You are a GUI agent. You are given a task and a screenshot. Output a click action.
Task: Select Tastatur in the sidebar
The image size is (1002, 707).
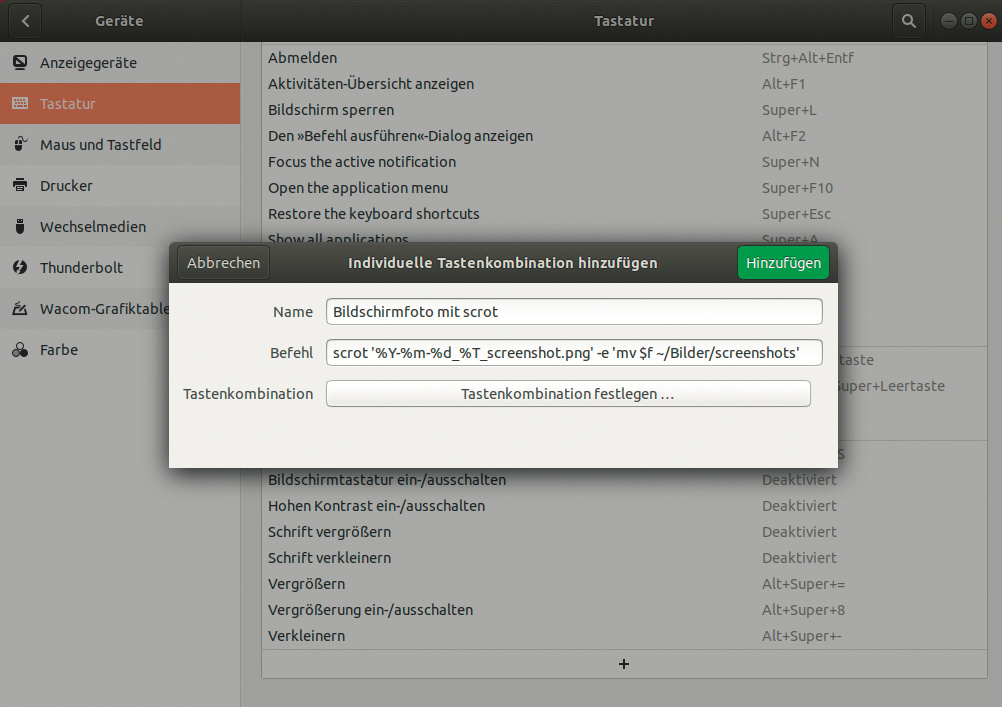point(120,104)
